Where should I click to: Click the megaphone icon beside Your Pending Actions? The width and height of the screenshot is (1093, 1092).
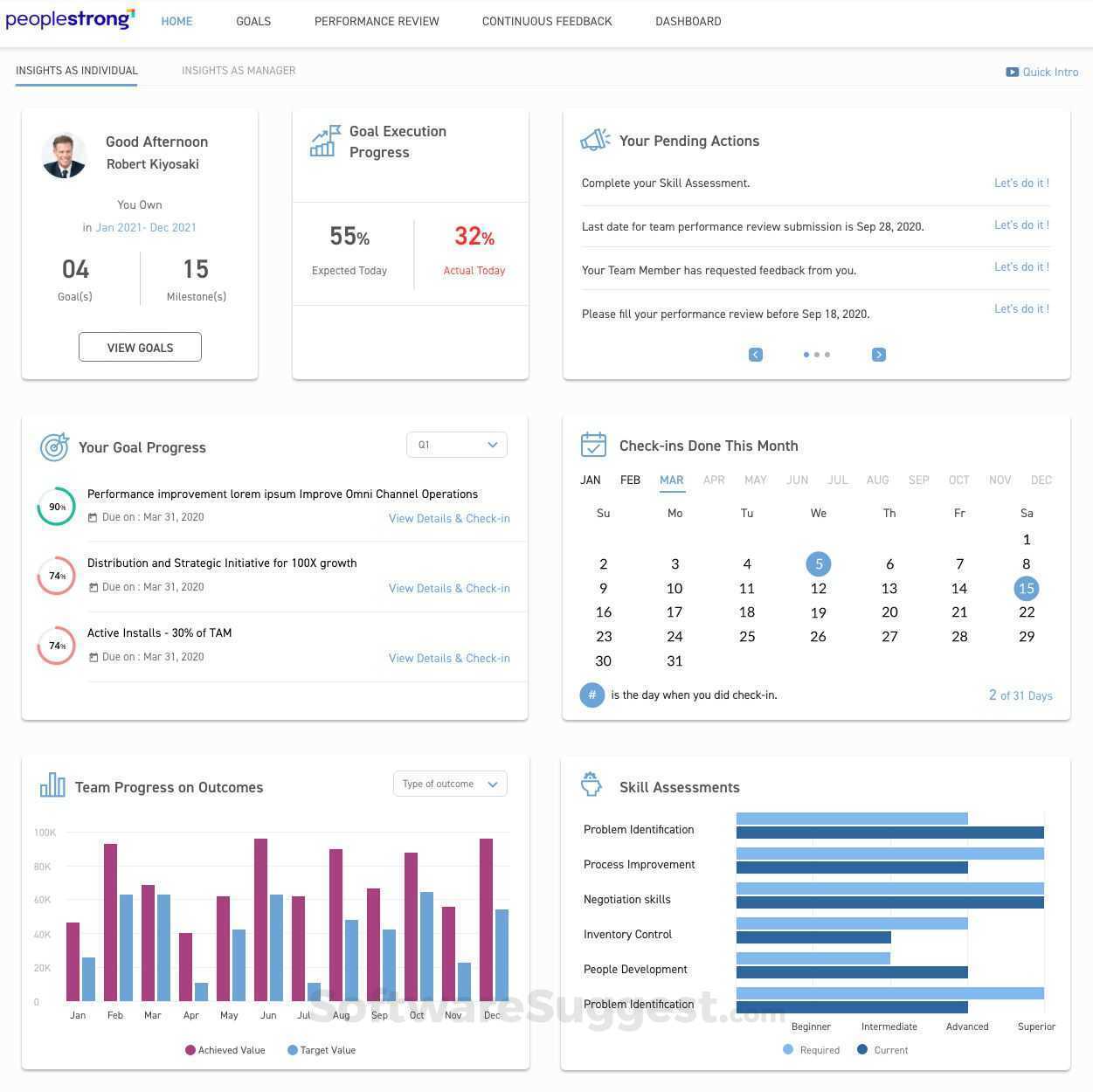(x=595, y=139)
